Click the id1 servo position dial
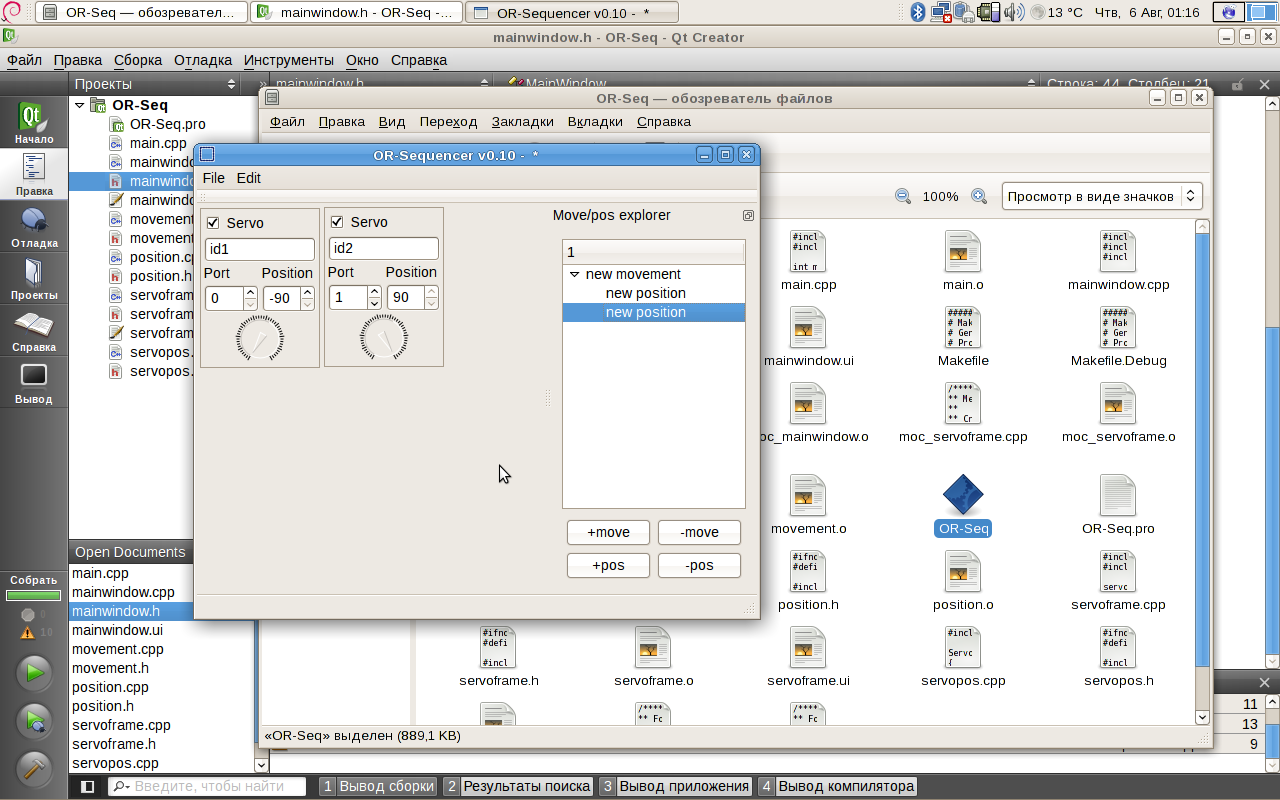This screenshot has height=800, width=1280. [x=260, y=339]
